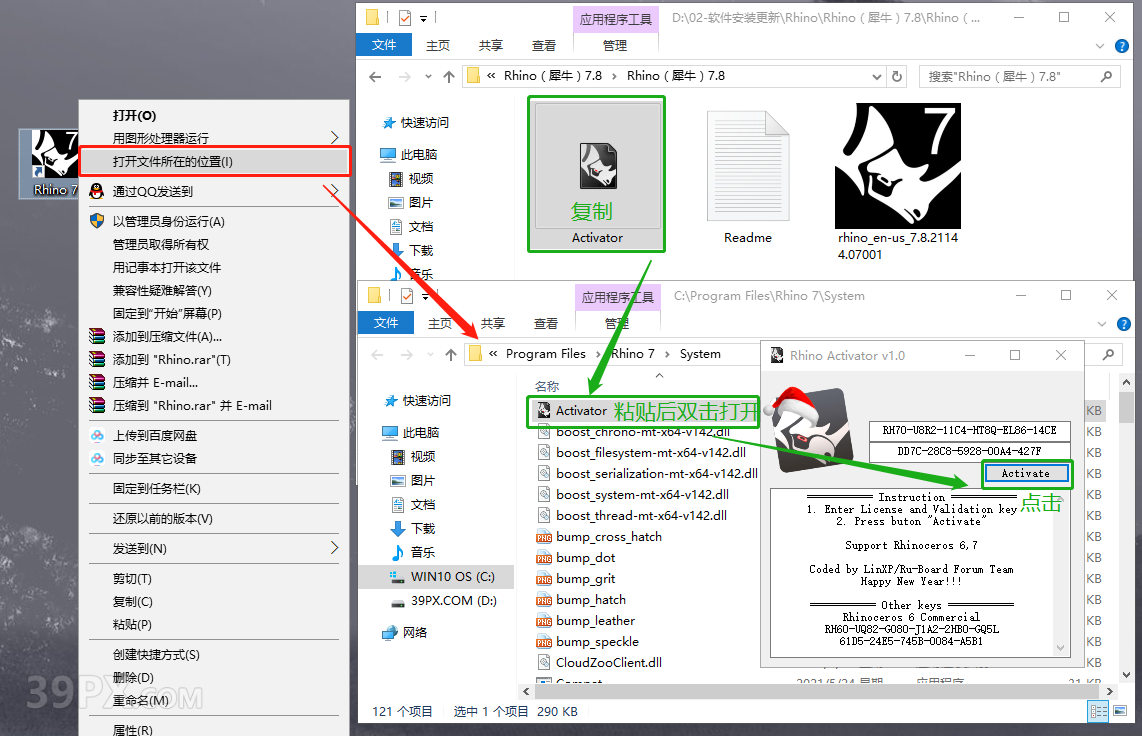1142x736 pixels.
Task: Expand the ribbon in the Rhino 7 System window
Action: coord(1101,324)
